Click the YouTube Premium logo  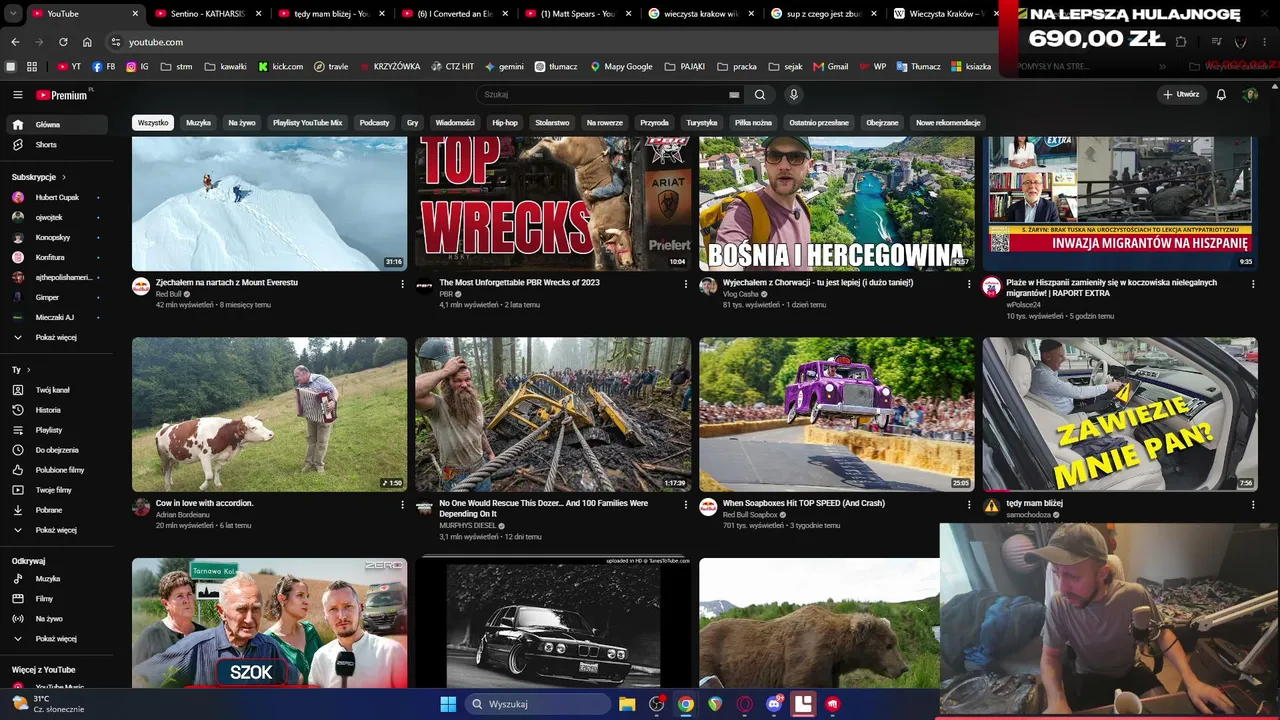[64, 95]
